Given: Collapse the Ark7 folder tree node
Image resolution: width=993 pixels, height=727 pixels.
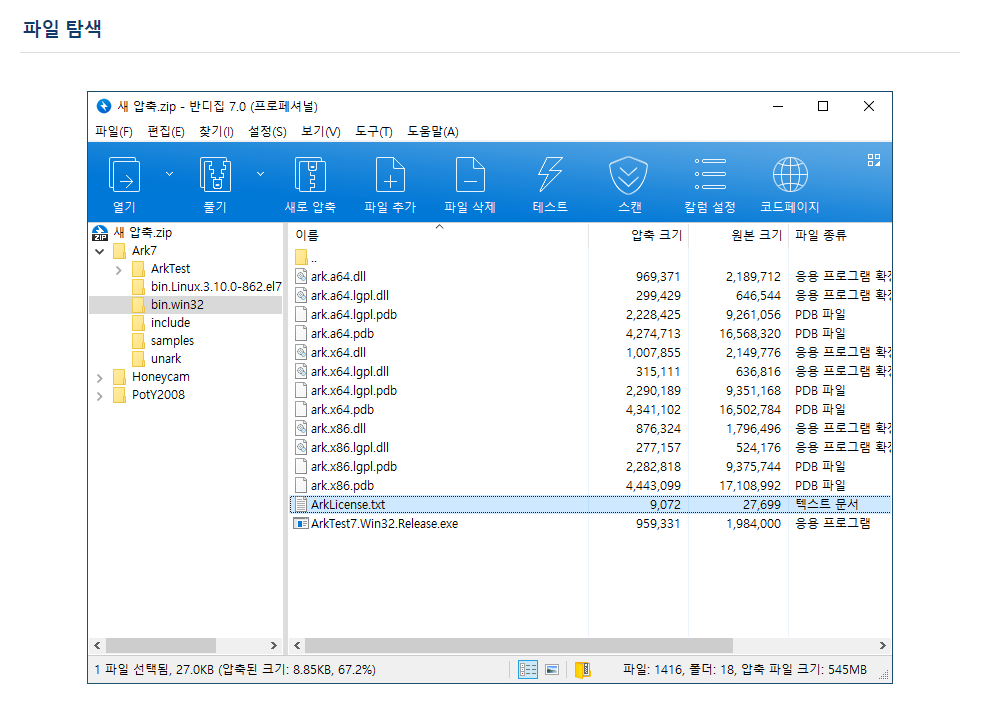Looking at the screenshot, I should (97, 252).
